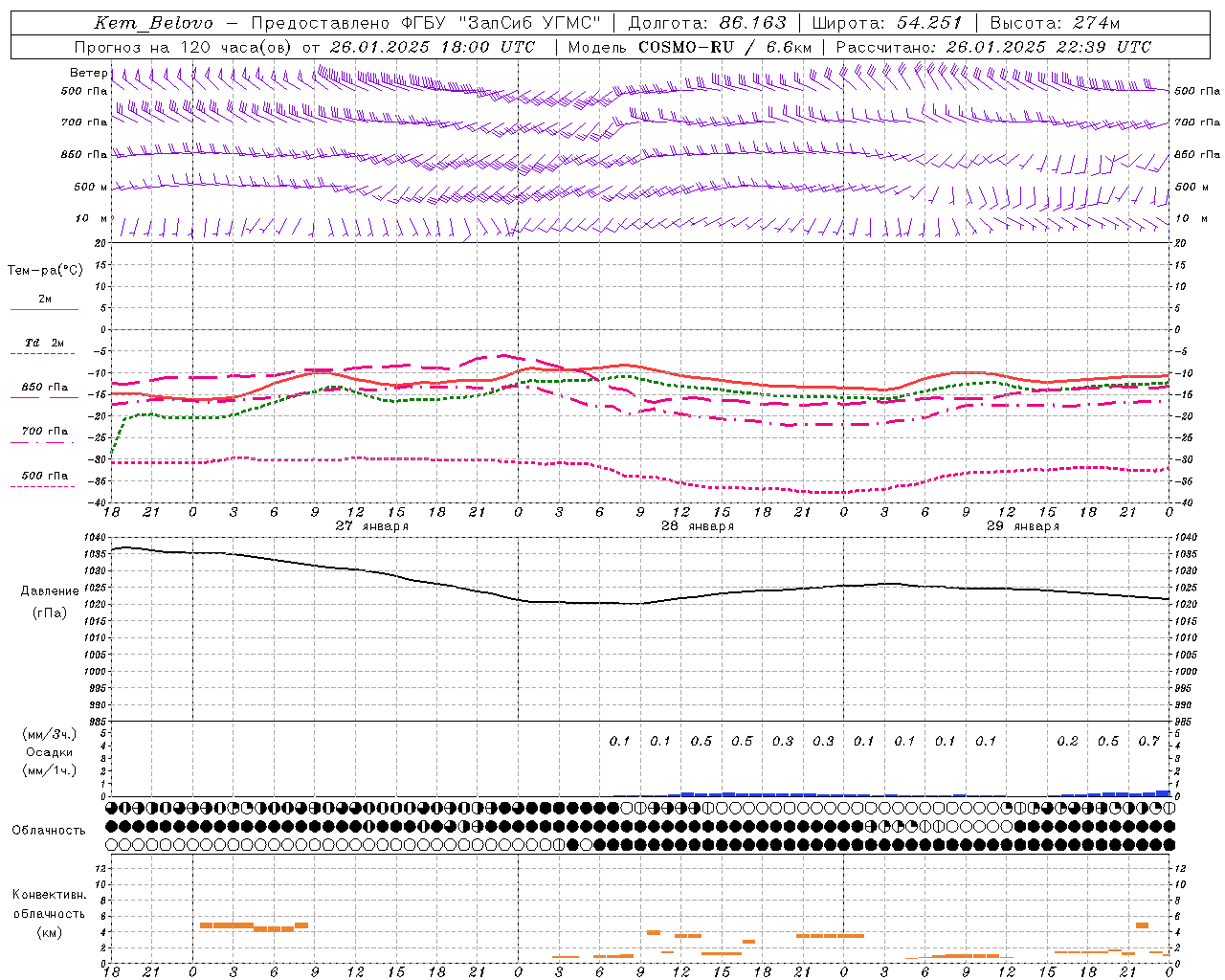The image size is (1225, 980).
Task: Click the 28 января date label
Action: pyautogui.click(x=698, y=526)
